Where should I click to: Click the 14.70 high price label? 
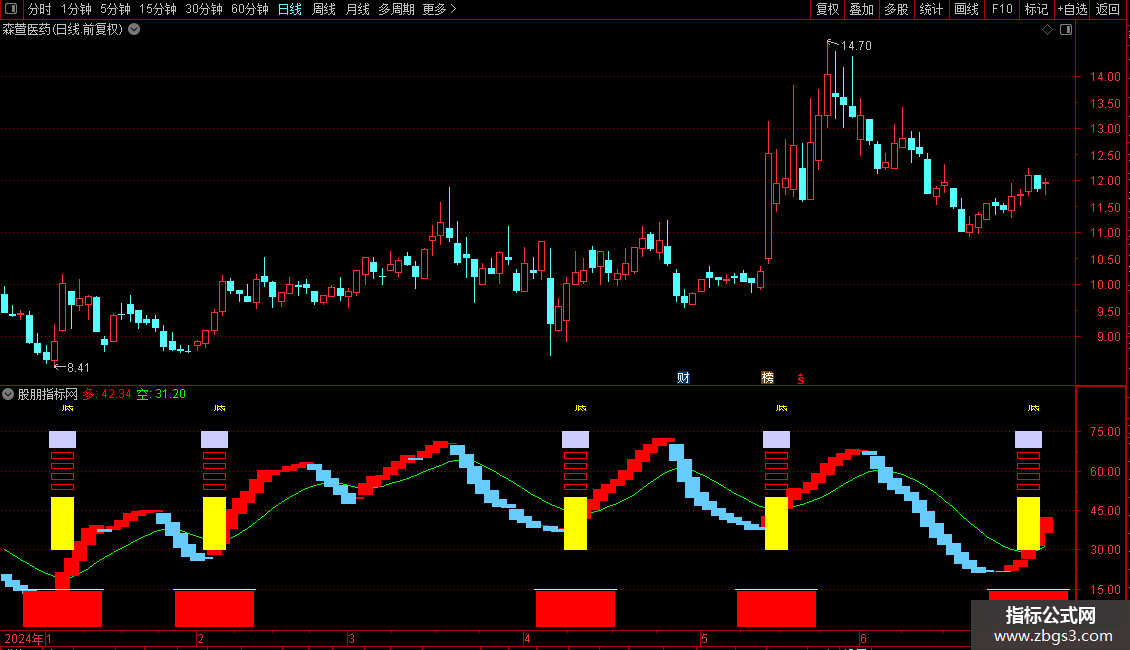point(856,45)
